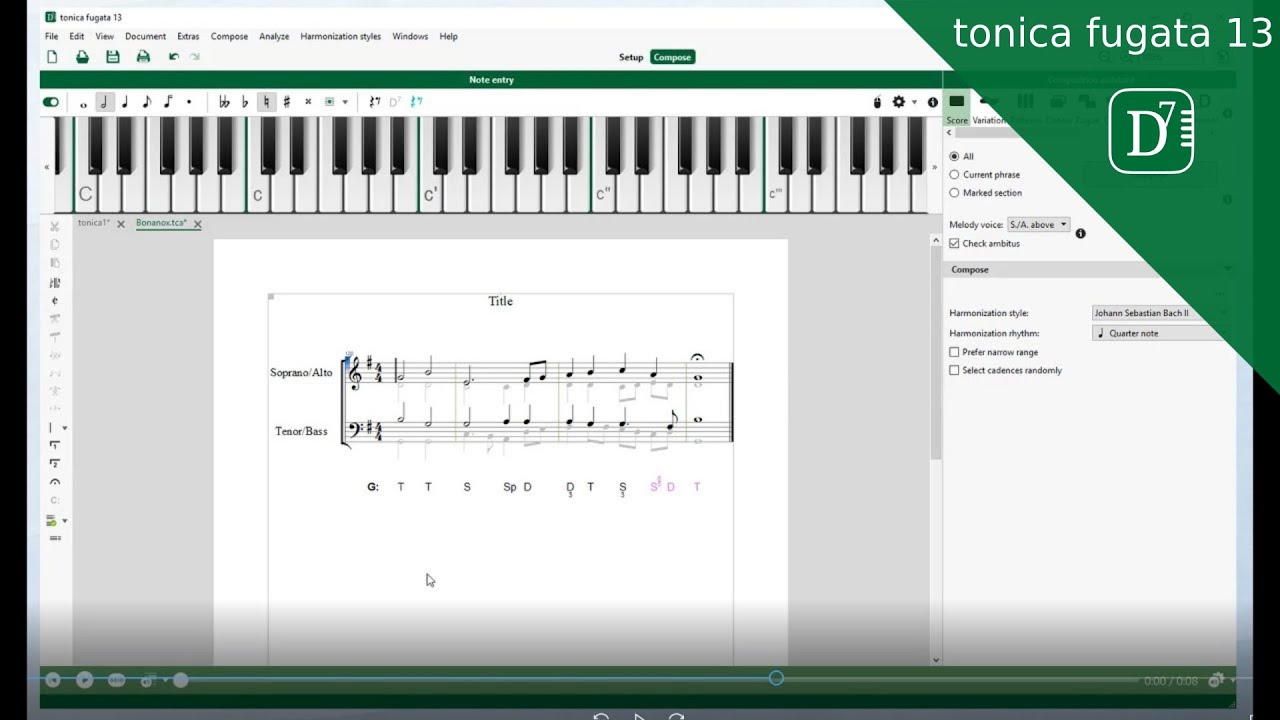This screenshot has width=1280, height=720.
Task: Click the black rest-with-7 icon
Action: pyautogui.click(x=374, y=102)
